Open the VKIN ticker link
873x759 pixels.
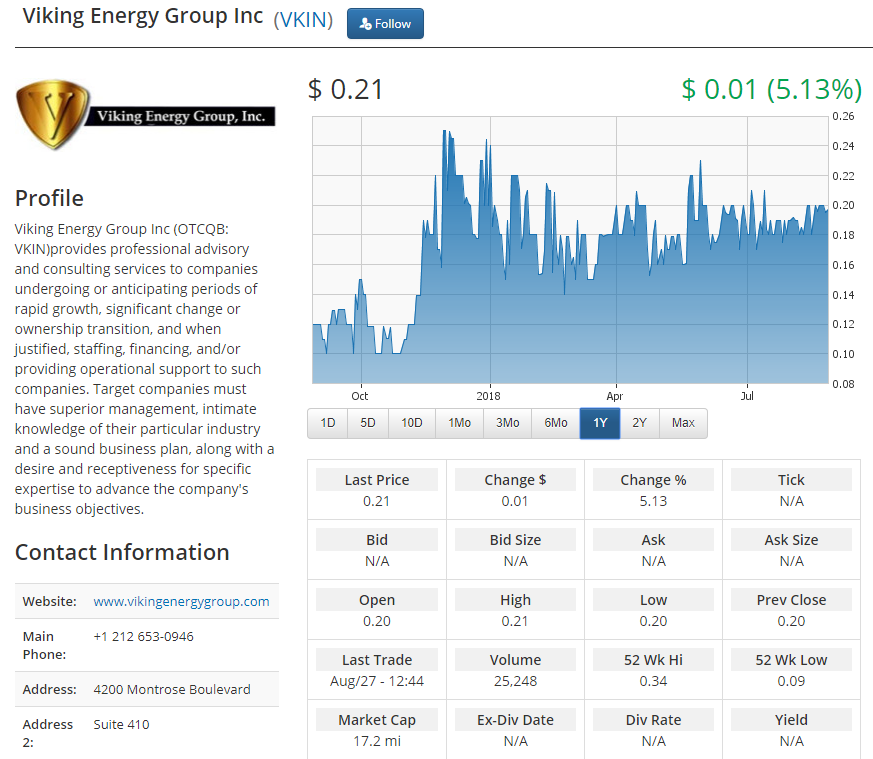click(303, 20)
